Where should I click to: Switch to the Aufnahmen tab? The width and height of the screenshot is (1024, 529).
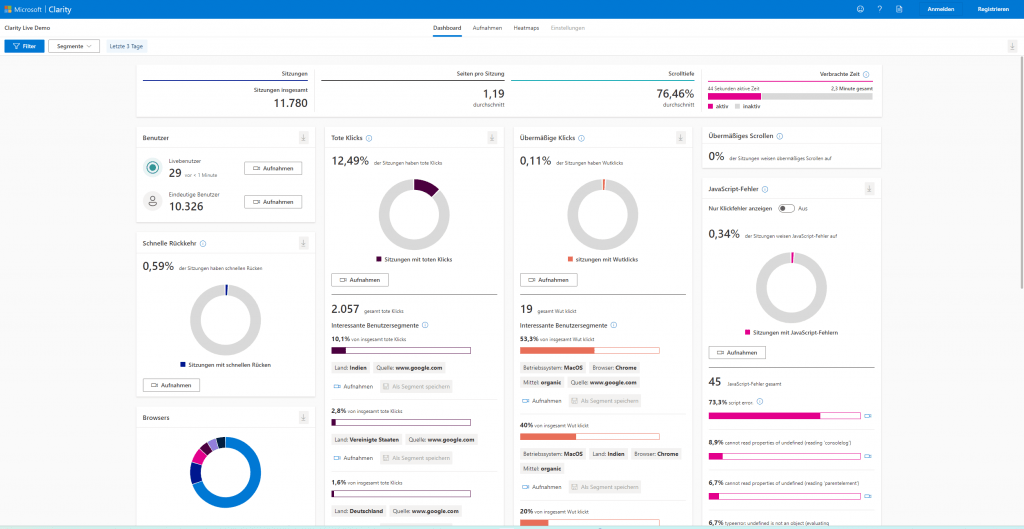487,28
